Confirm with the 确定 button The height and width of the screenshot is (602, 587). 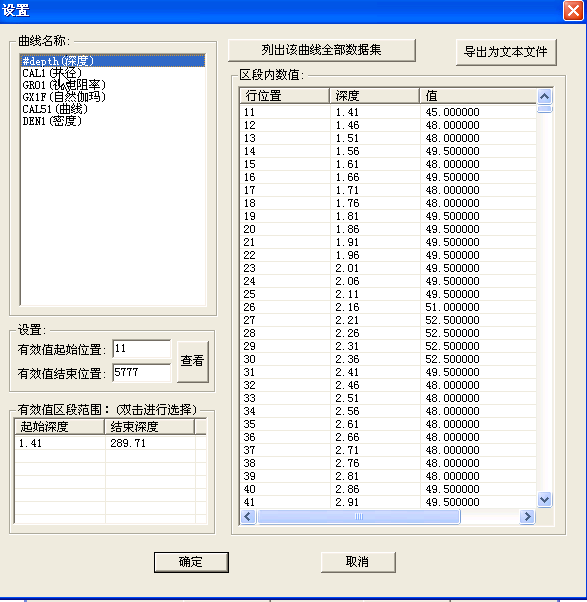(x=191, y=562)
